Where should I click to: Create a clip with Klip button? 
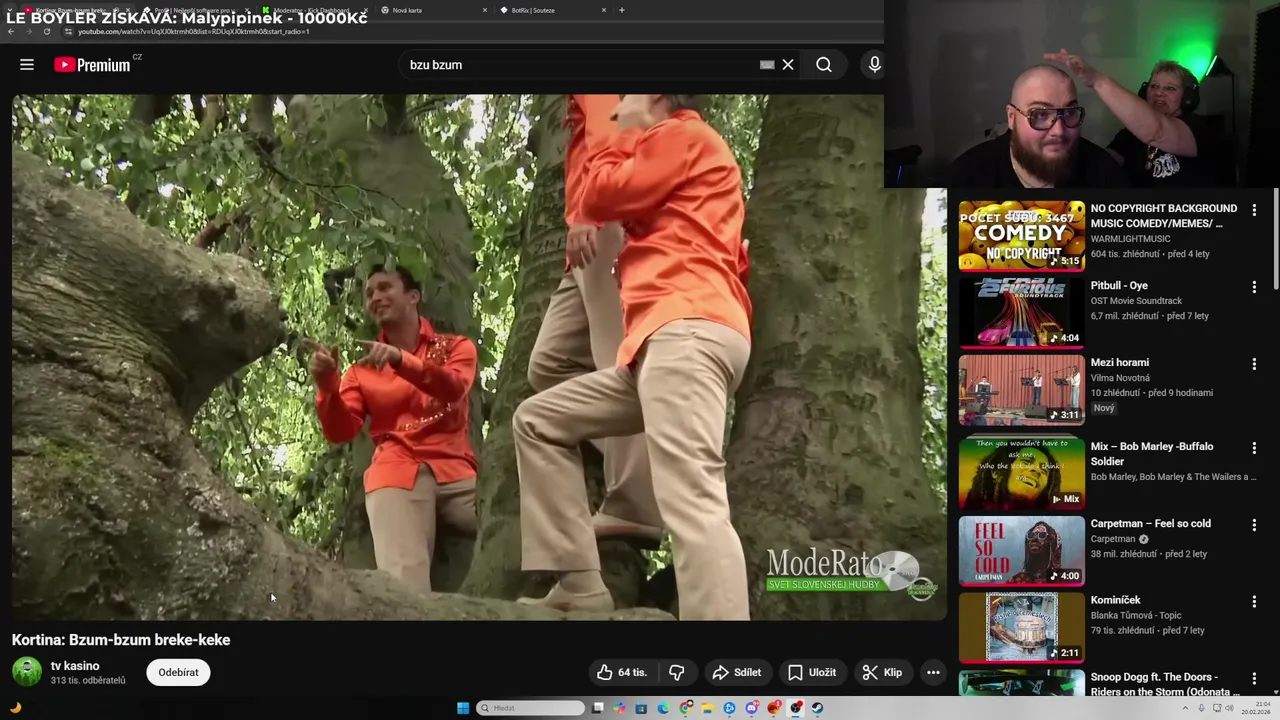tap(881, 672)
